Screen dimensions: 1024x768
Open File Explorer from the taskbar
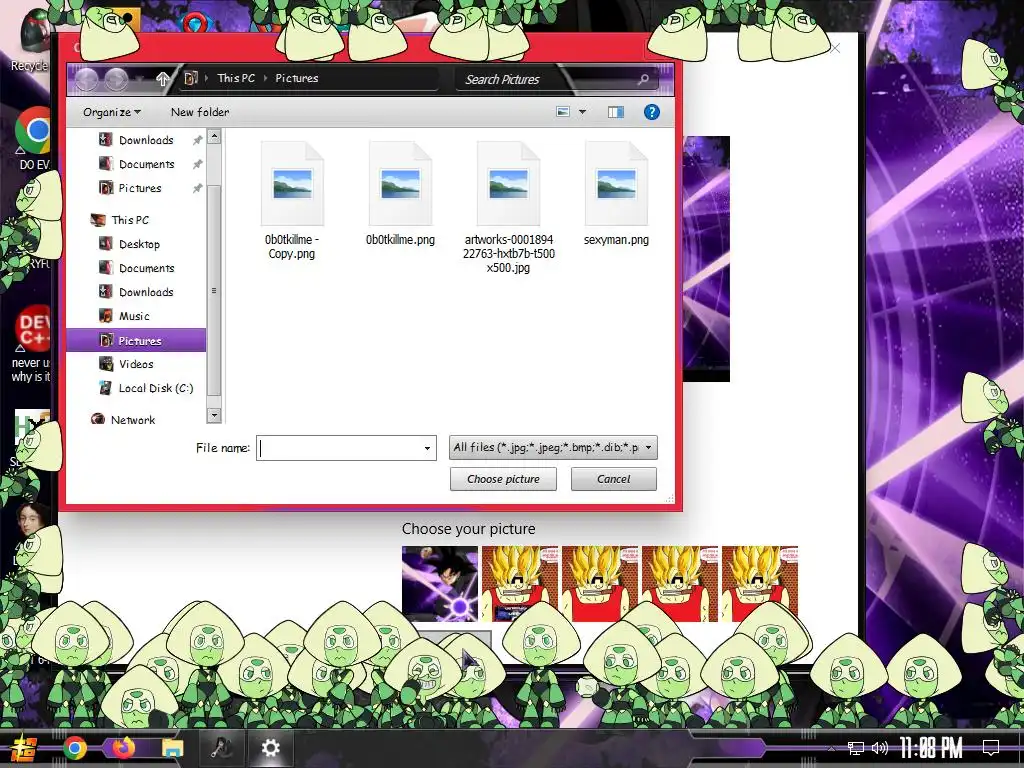[172, 748]
